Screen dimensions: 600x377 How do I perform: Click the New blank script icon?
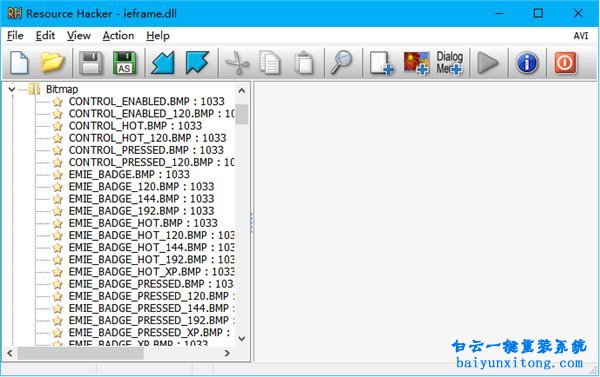(x=19, y=62)
